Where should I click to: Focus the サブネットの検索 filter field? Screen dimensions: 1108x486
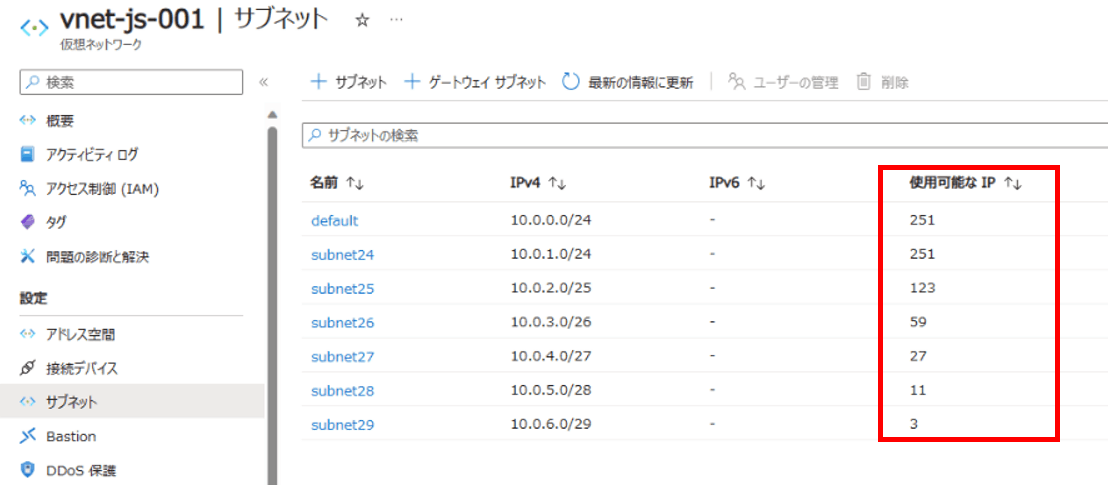(705, 136)
